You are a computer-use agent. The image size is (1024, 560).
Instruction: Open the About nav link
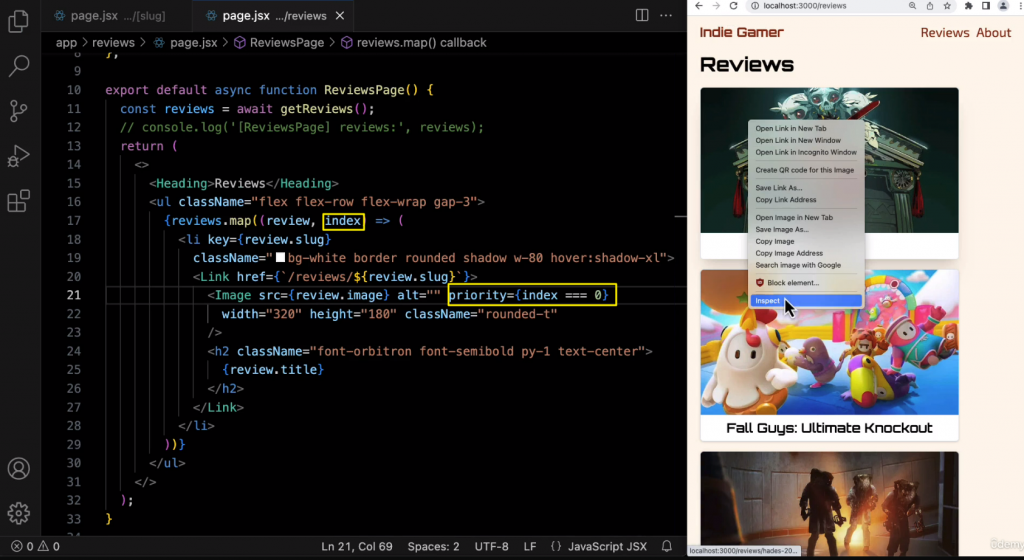[993, 33]
